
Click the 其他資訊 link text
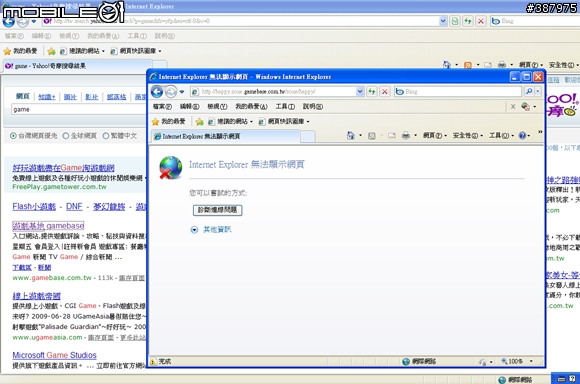(x=217, y=230)
